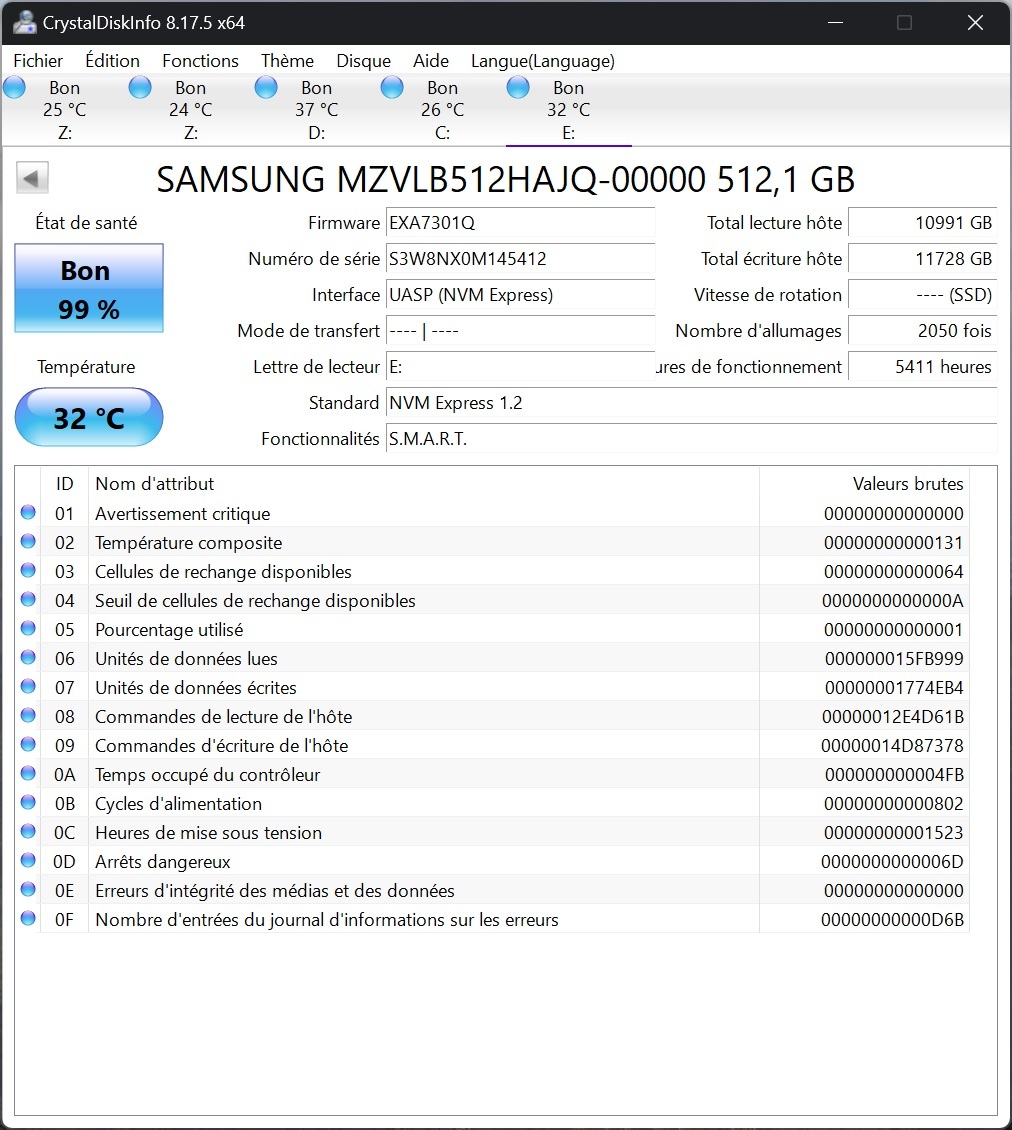Open the Fonctions menu
The image size is (1012, 1130).
pyautogui.click(x=200, y=61)
